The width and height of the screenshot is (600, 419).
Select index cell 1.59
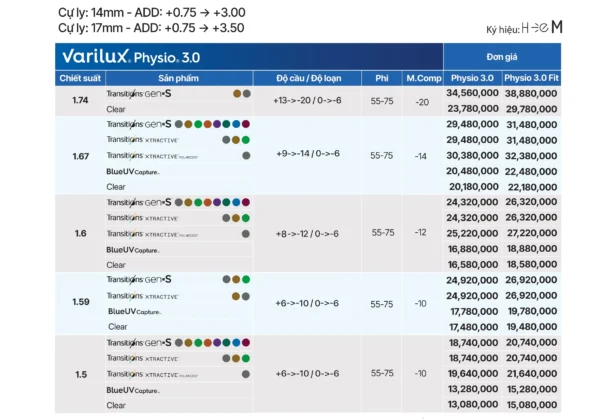(x=81, y=302)
